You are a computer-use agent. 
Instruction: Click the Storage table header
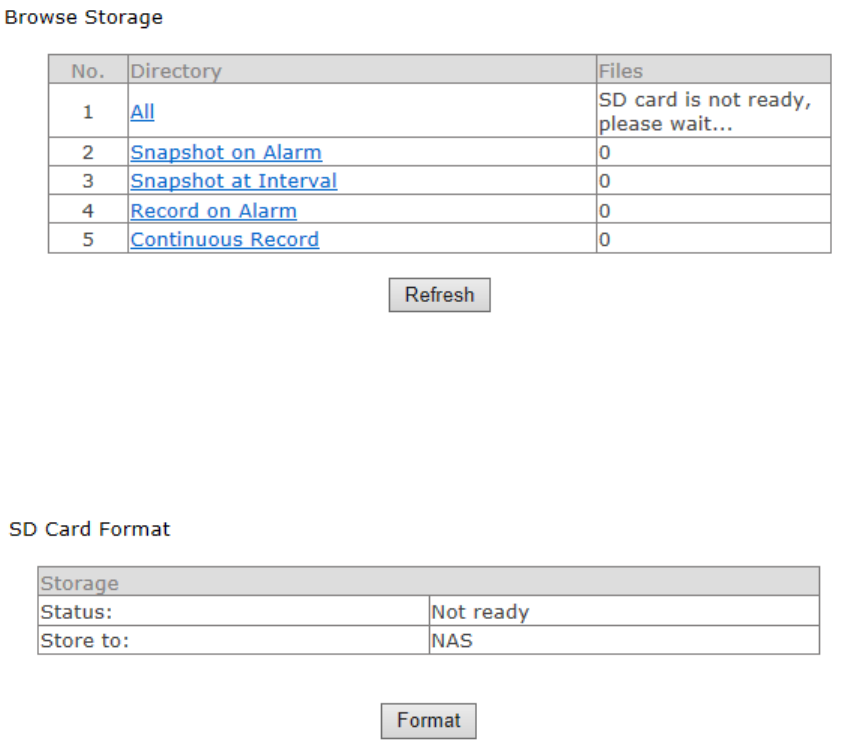80,583
